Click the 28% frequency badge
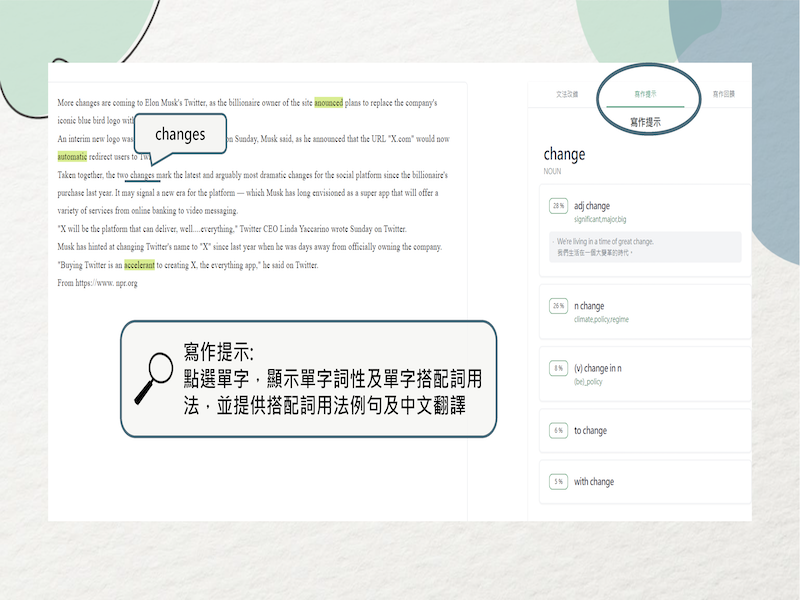The height and width of the screenshot is (600, 800). [557, 206]
